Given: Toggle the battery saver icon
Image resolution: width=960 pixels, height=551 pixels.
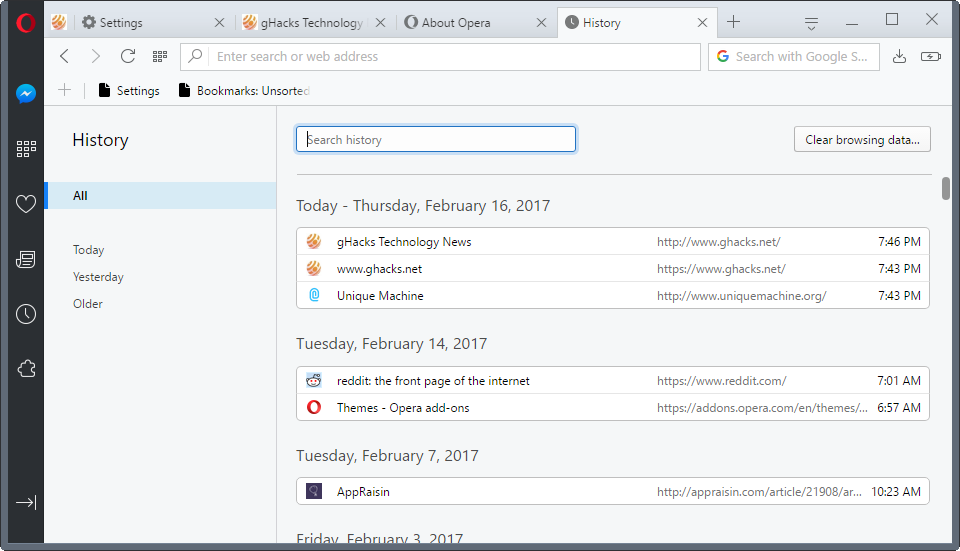Looking at the screenshot, I should pos(931,56).
